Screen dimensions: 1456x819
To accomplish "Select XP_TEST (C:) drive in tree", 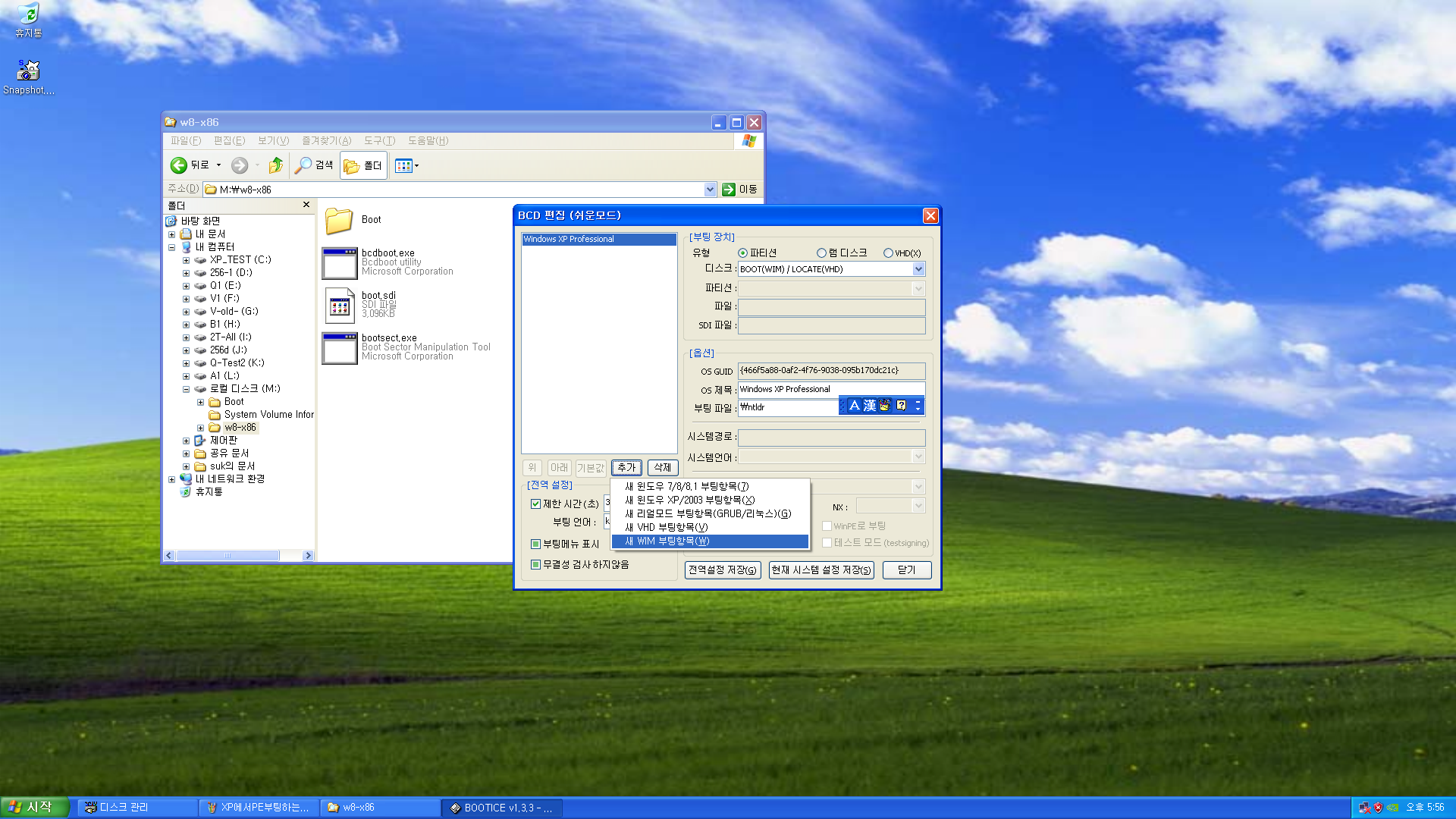I will pos(240,260).
